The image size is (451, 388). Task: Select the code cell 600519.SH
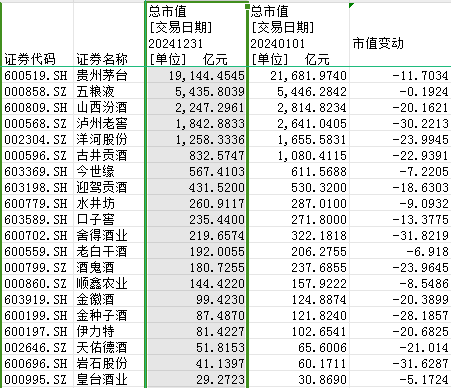click(37, 75)
